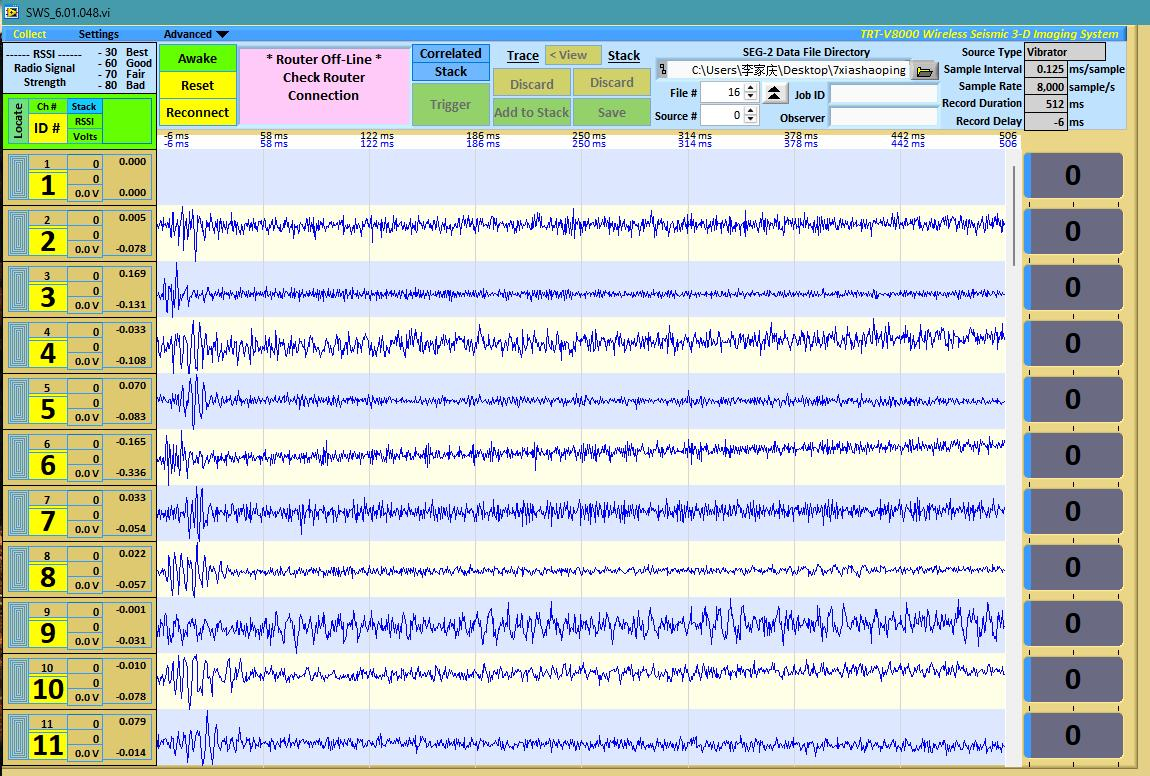Toggle the Awake state button
Image resolution: width=1150 pixels, height=776 pixels.
pos(197,58)
